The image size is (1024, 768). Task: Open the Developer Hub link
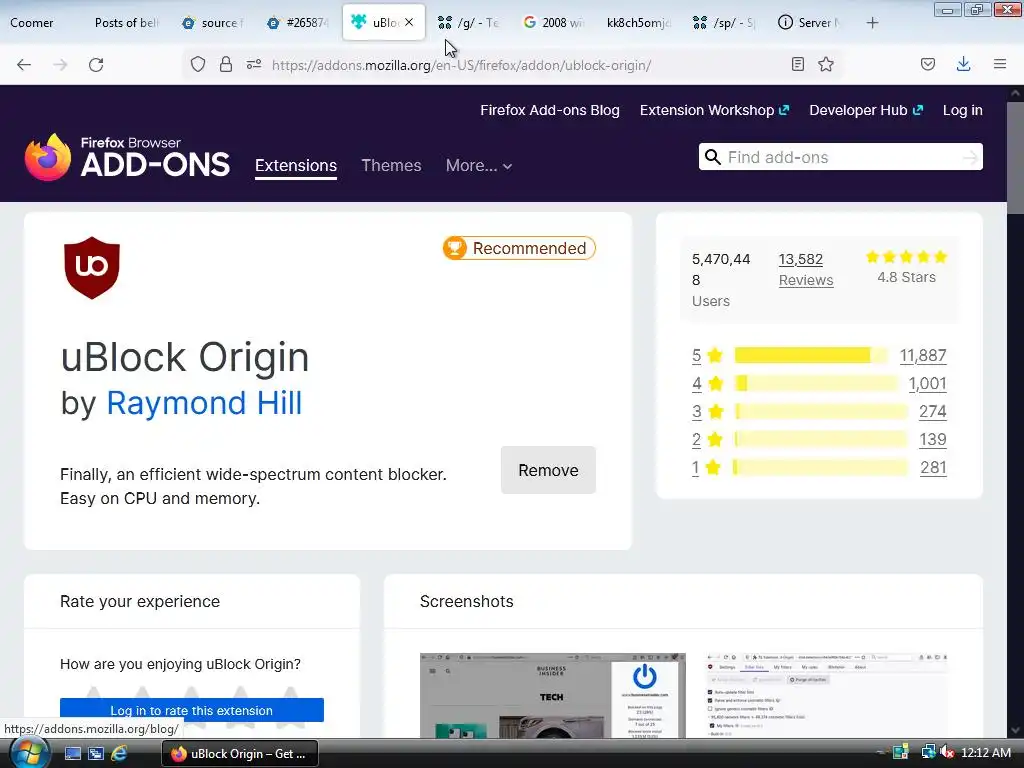(866, 110)
